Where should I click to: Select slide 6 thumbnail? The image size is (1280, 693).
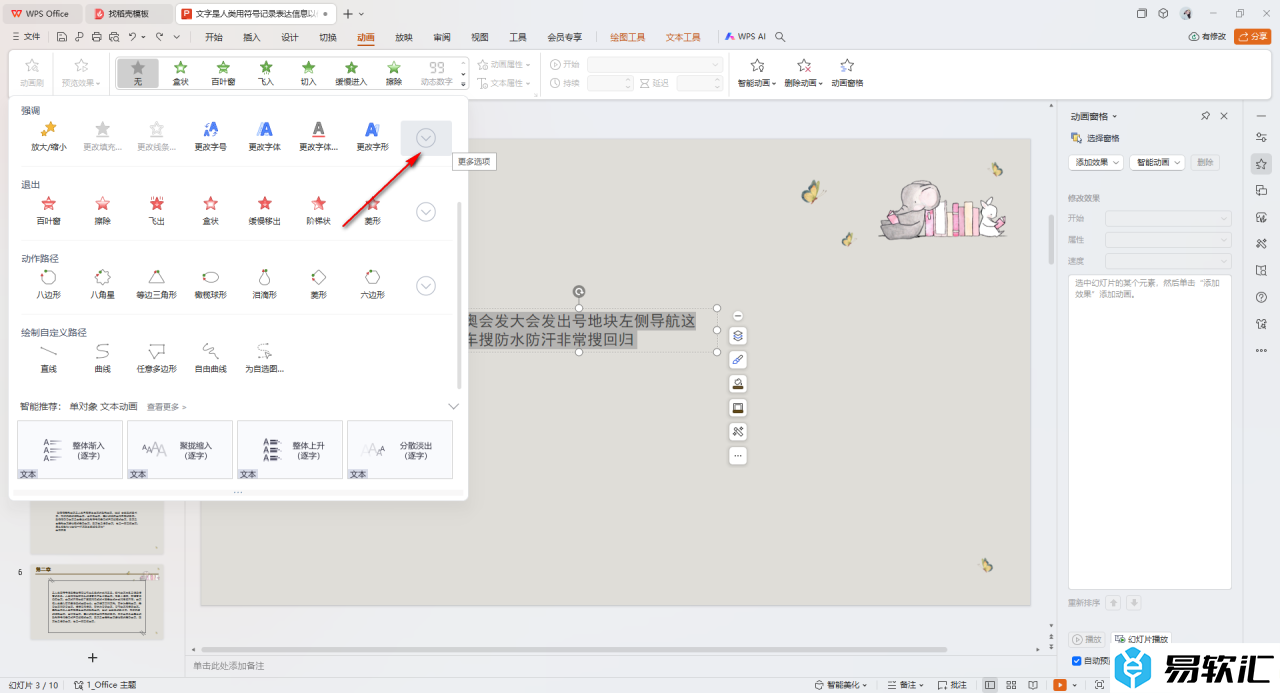pos(97,602)
